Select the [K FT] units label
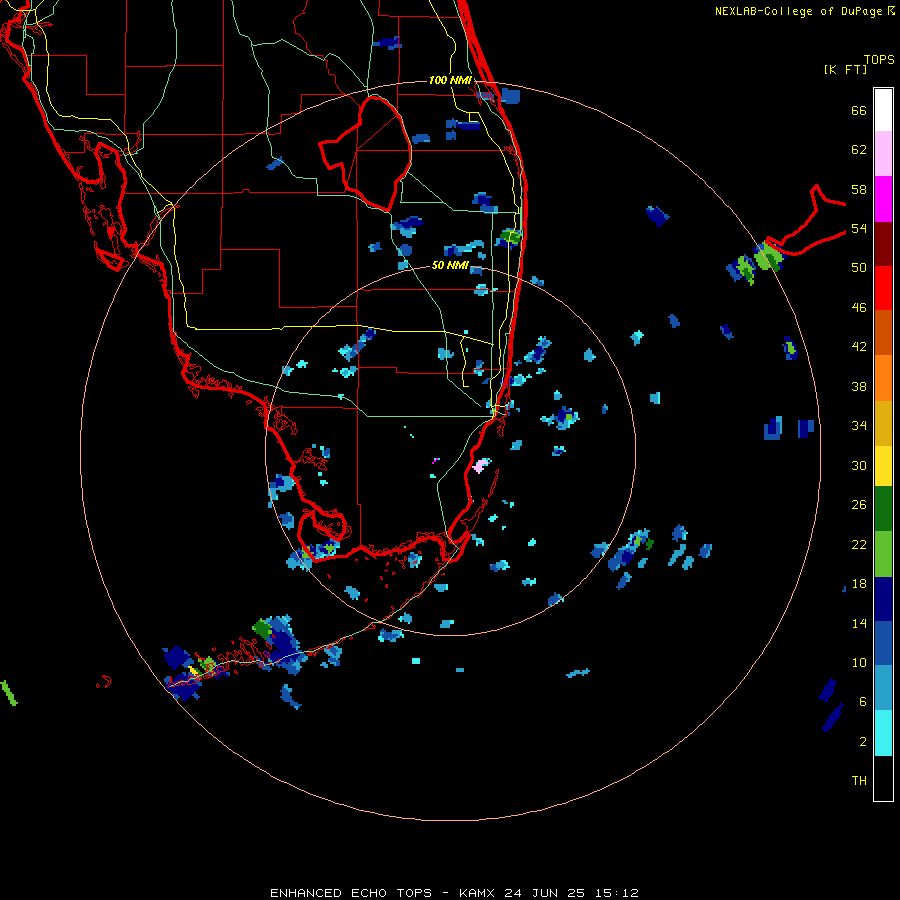 pyautogui.click(x=845, y=69)
